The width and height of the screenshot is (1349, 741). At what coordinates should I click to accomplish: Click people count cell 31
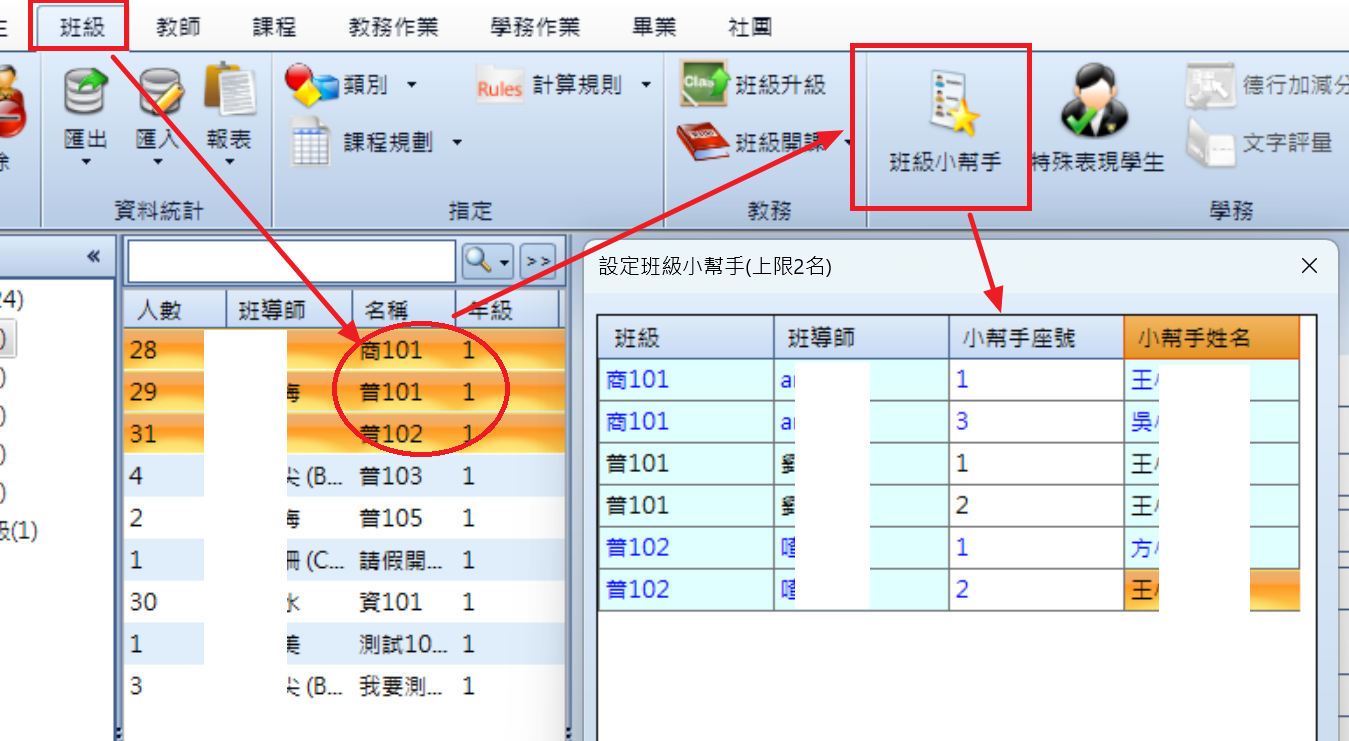[164, 434]
